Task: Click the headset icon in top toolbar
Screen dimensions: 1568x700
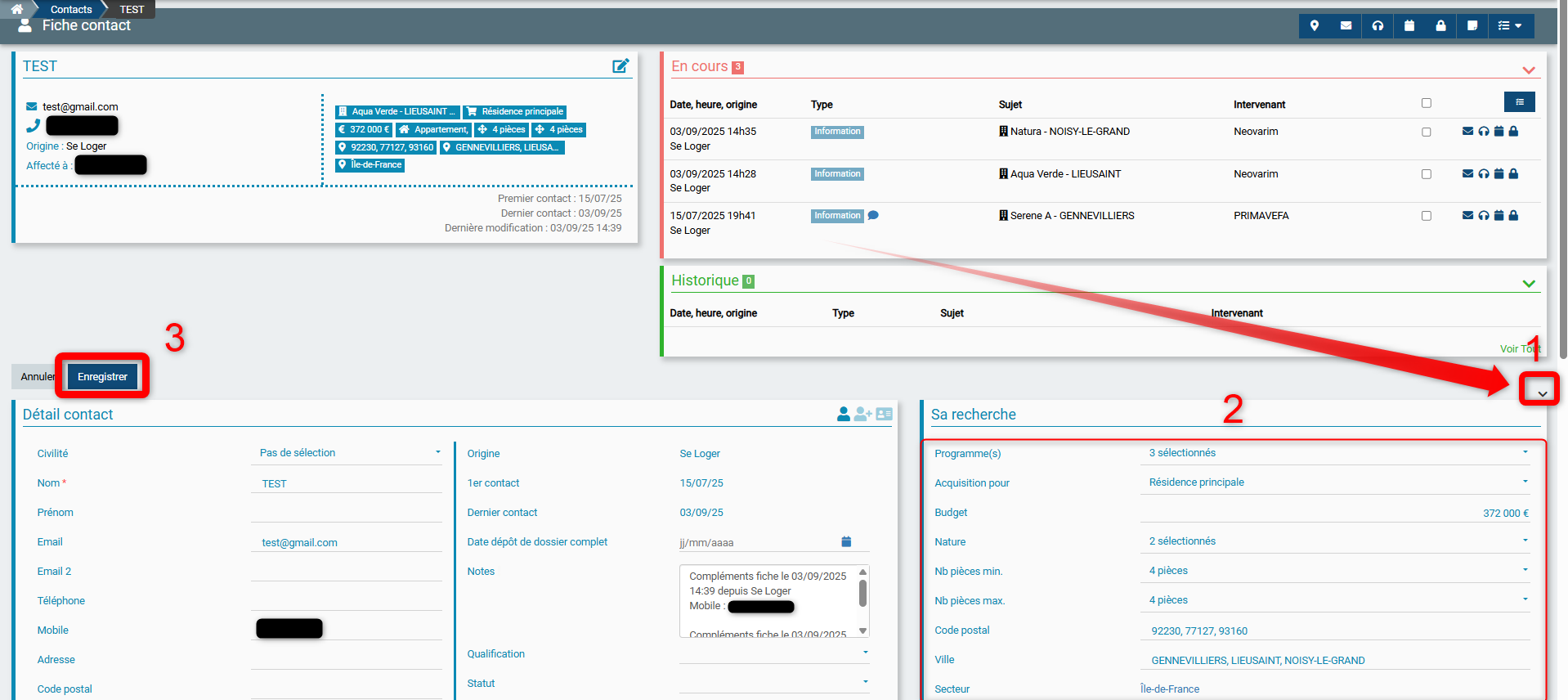Action: [x=1378, y=25]
